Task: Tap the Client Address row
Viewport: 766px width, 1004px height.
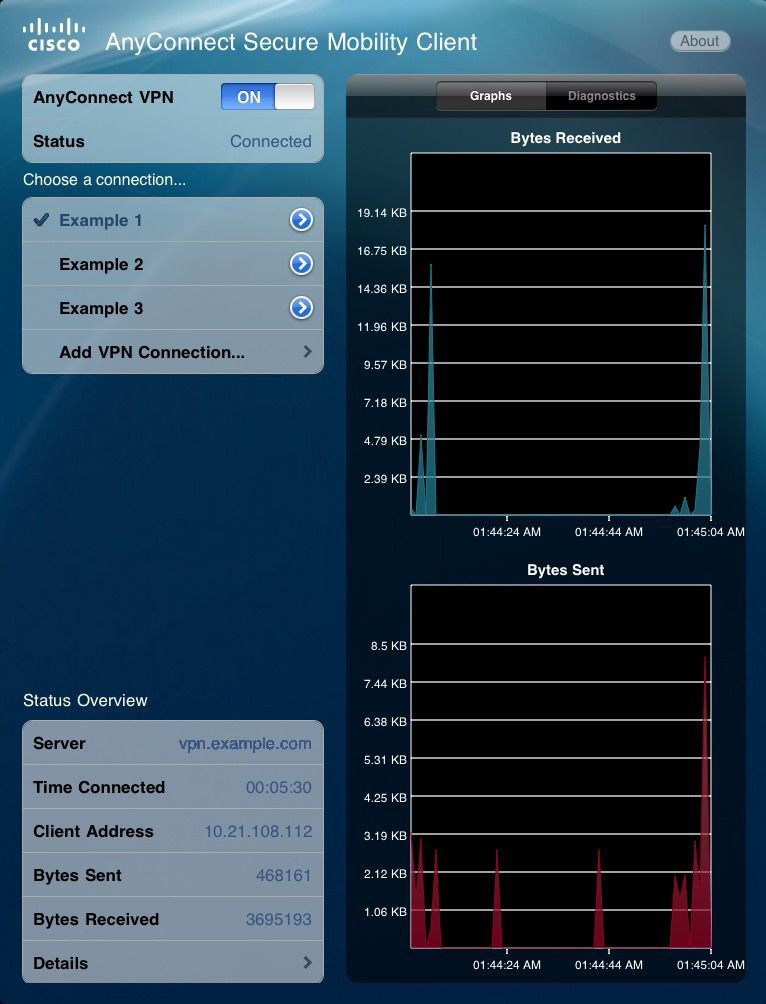Action: click(x=172, y=831)
